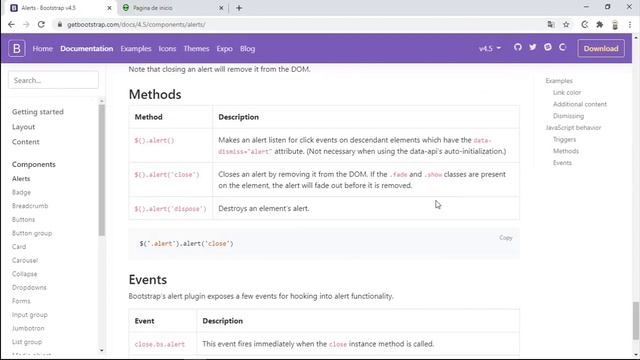Open the Open Collective icon in navbar
This screenshot has width=640, height=360.
[x=563, y=47]
